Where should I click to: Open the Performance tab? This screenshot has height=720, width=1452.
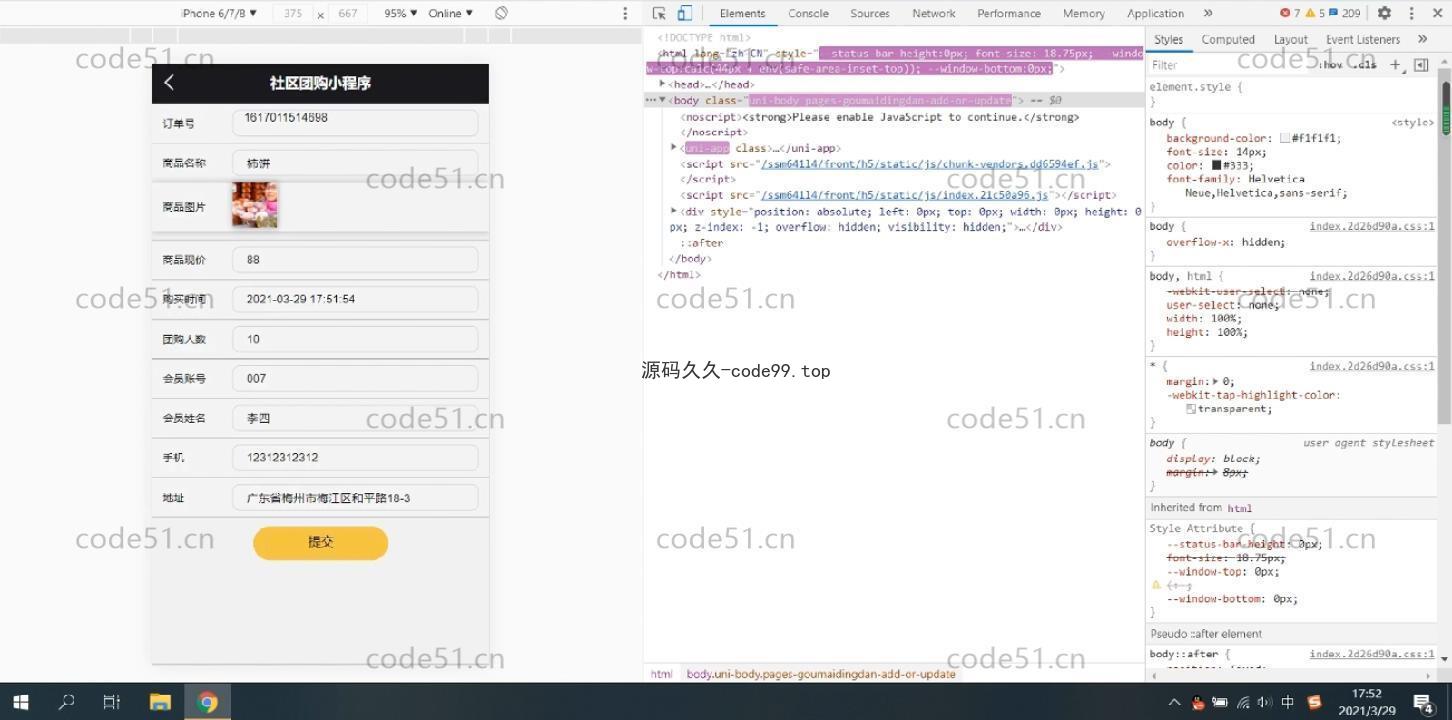point(1009,13)
